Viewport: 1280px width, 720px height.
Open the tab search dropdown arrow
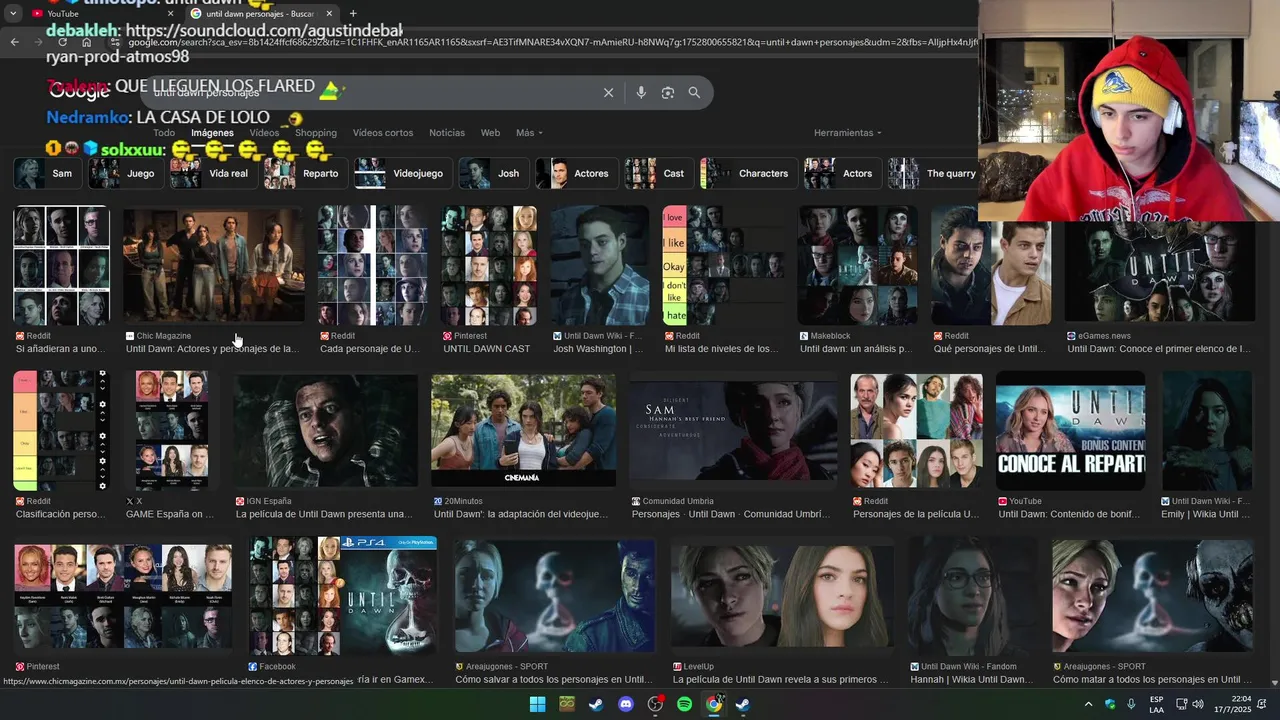pyautogui.click(x=12, y=14)
